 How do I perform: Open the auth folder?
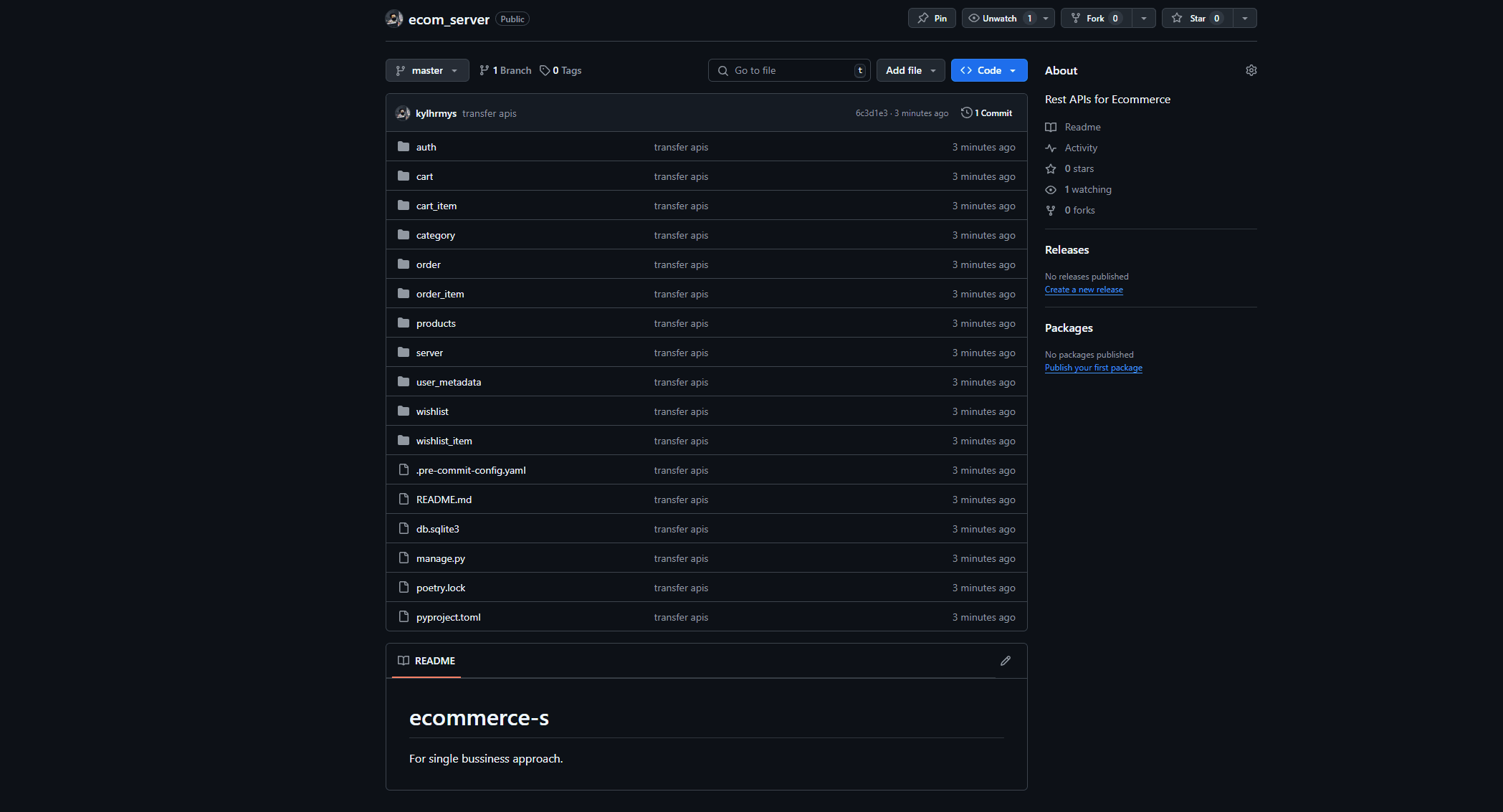pos(426,147)
